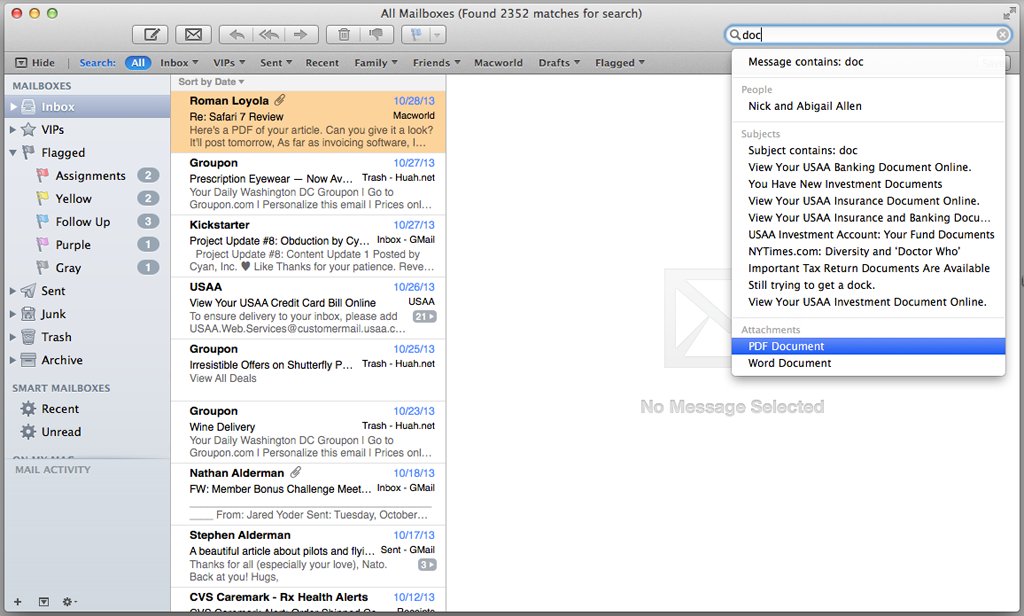Click the Reply All icon
This screenshot has height=616, width=1024.
coord(268,33)
